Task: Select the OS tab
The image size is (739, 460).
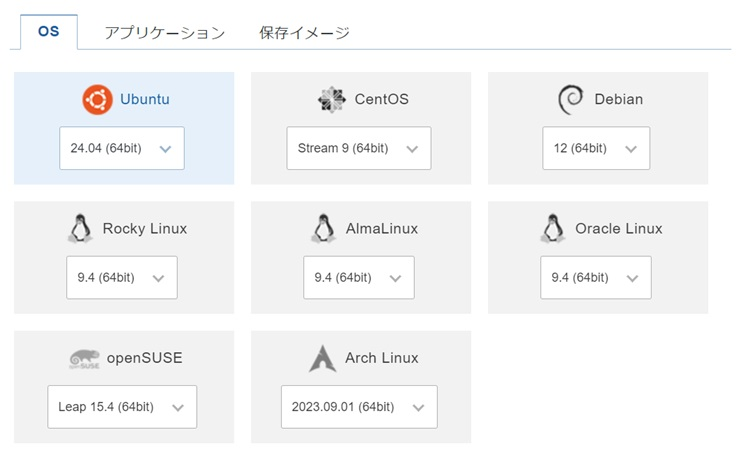Action: click(x=49, y=32)
